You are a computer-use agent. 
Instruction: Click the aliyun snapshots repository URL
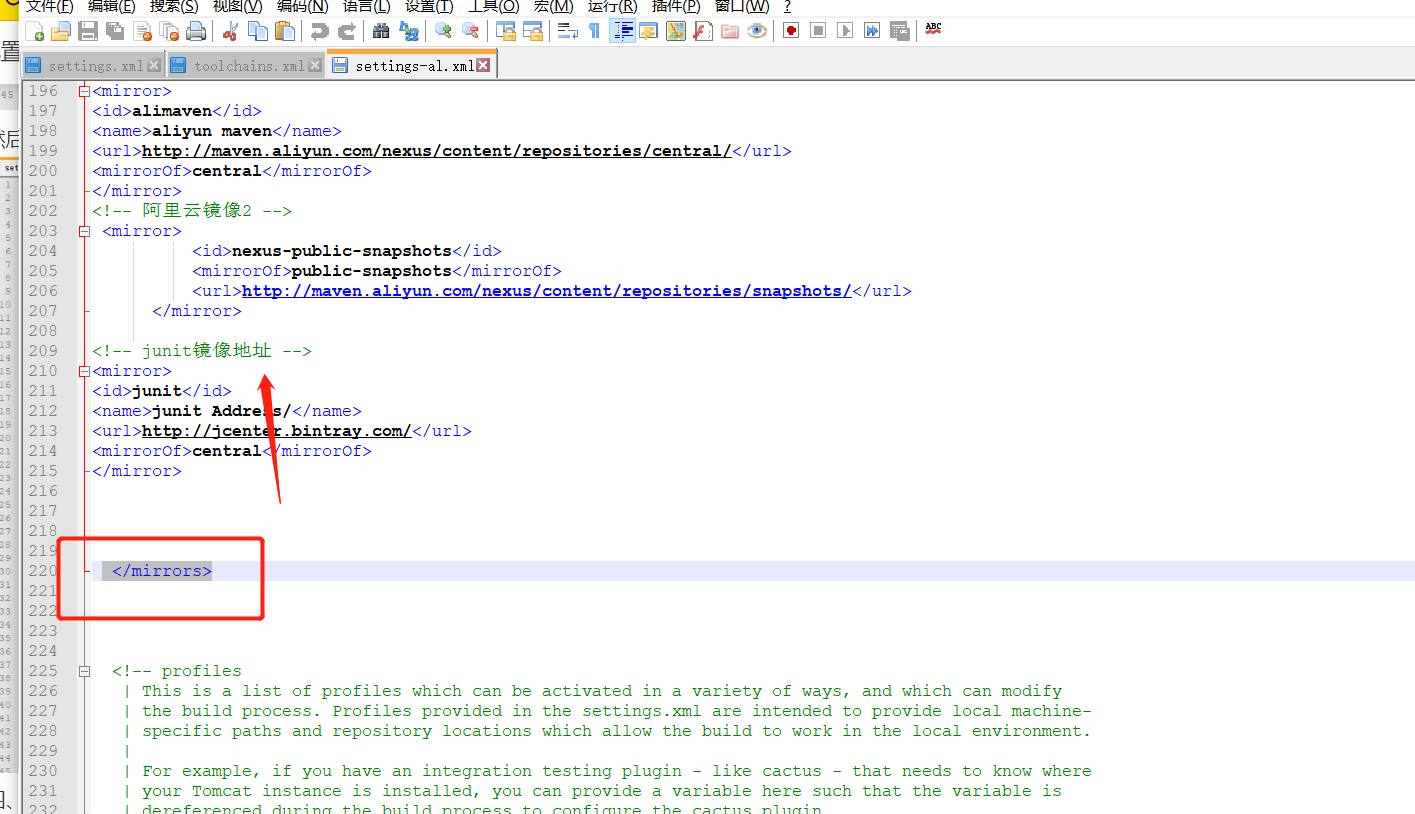click(x=547, y=291)
